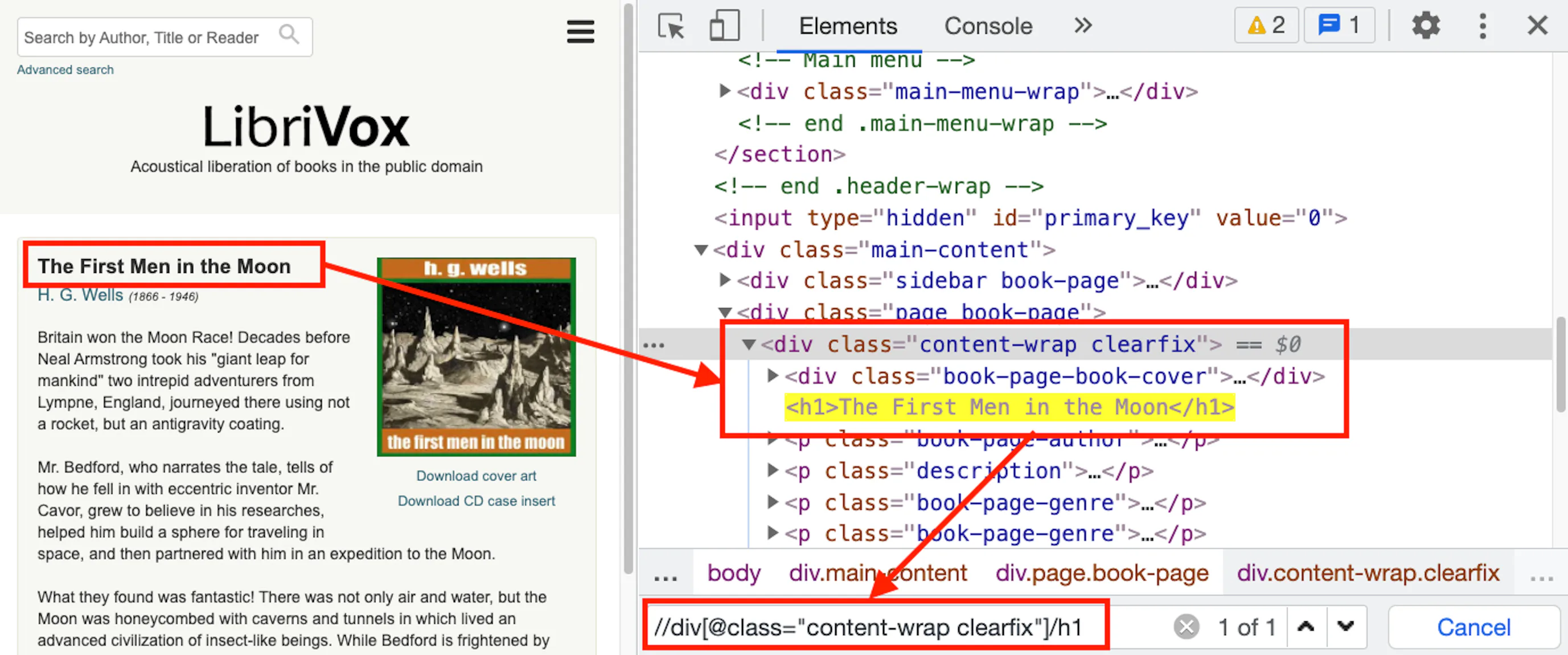The image size is (1568, 655).
Task: Click the blue messages count badge
Action: (1339, 26)
